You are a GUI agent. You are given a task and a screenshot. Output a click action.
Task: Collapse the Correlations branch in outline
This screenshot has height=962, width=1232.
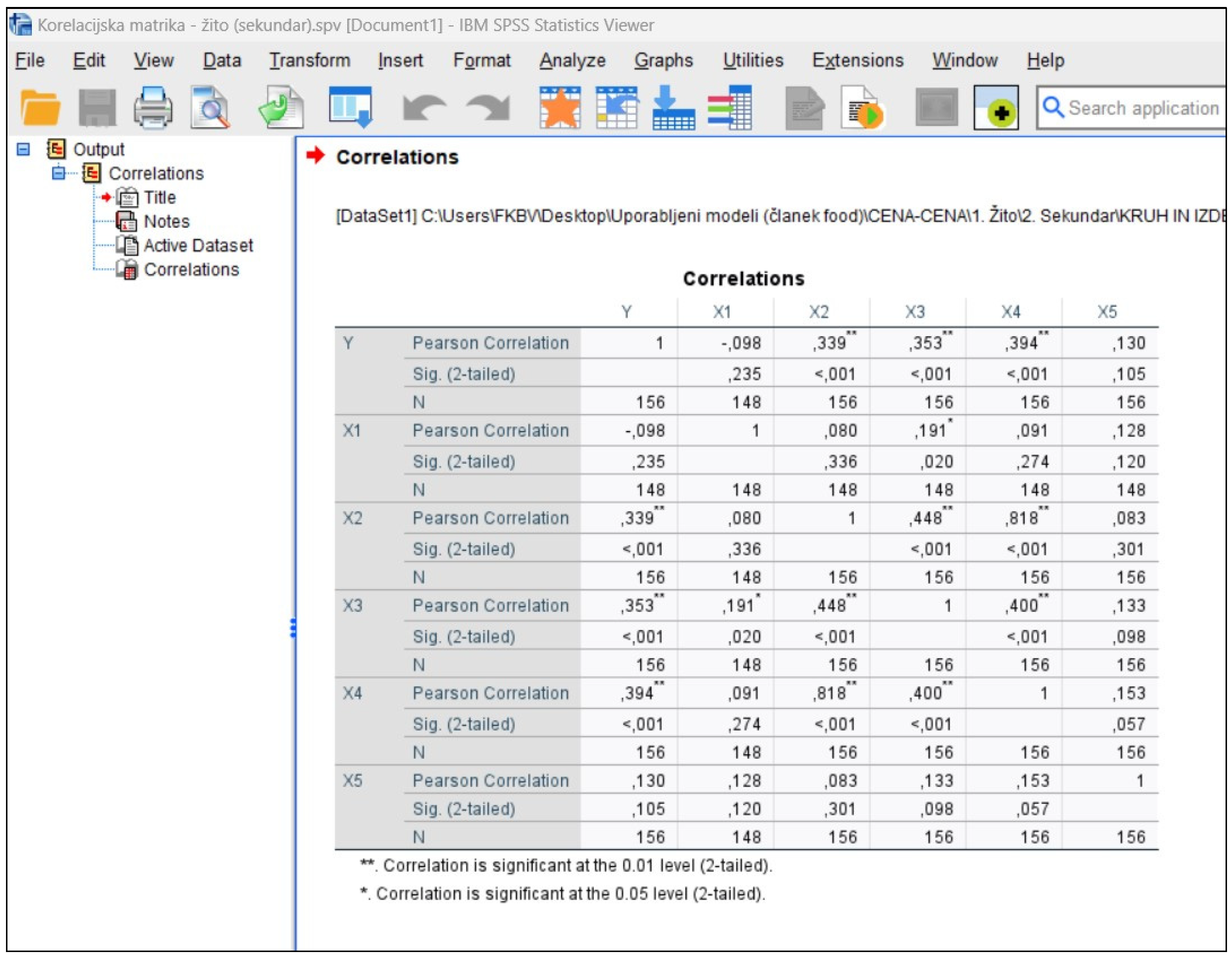pos(58,173)
